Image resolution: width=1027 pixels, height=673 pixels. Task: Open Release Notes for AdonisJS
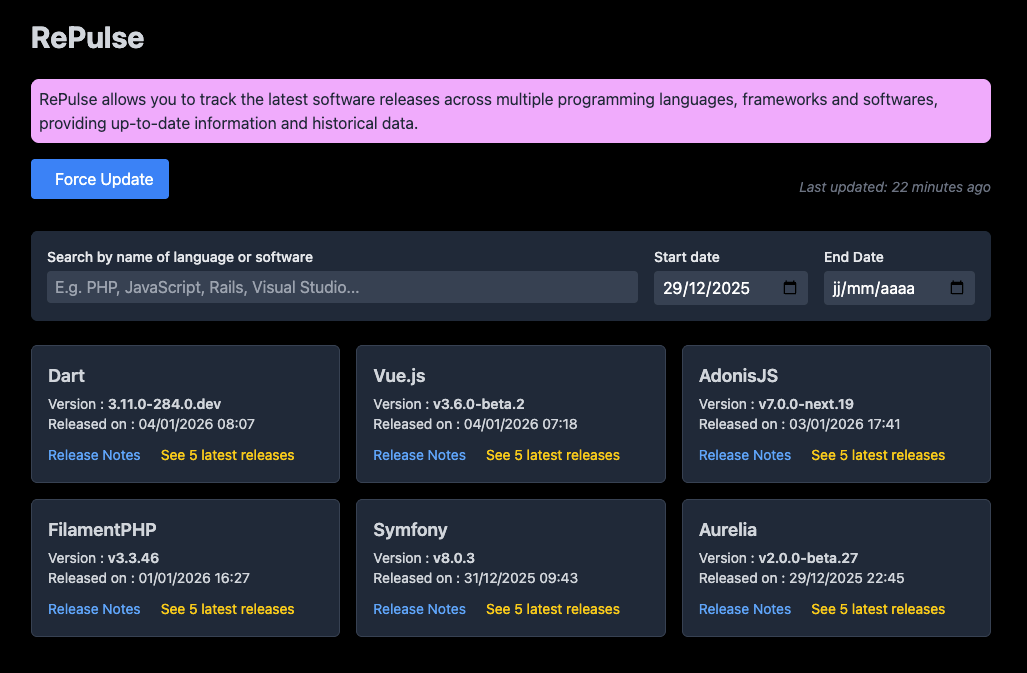(x=745, y=455)
